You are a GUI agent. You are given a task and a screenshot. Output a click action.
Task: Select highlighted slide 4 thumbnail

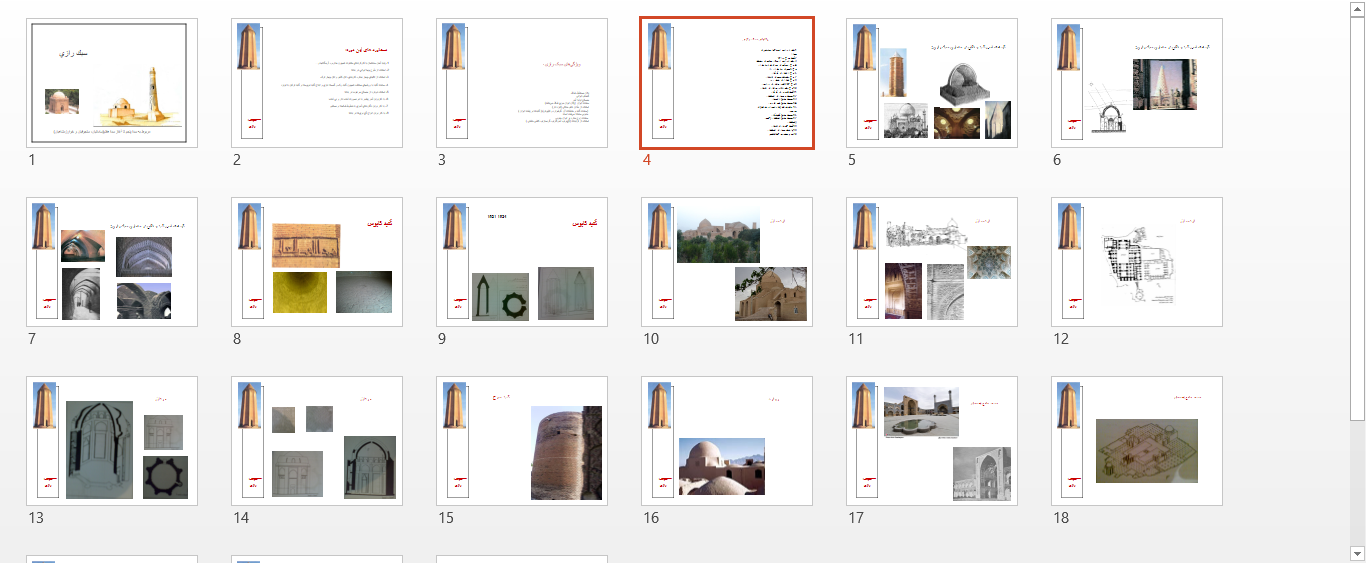(x=727, y=83)
